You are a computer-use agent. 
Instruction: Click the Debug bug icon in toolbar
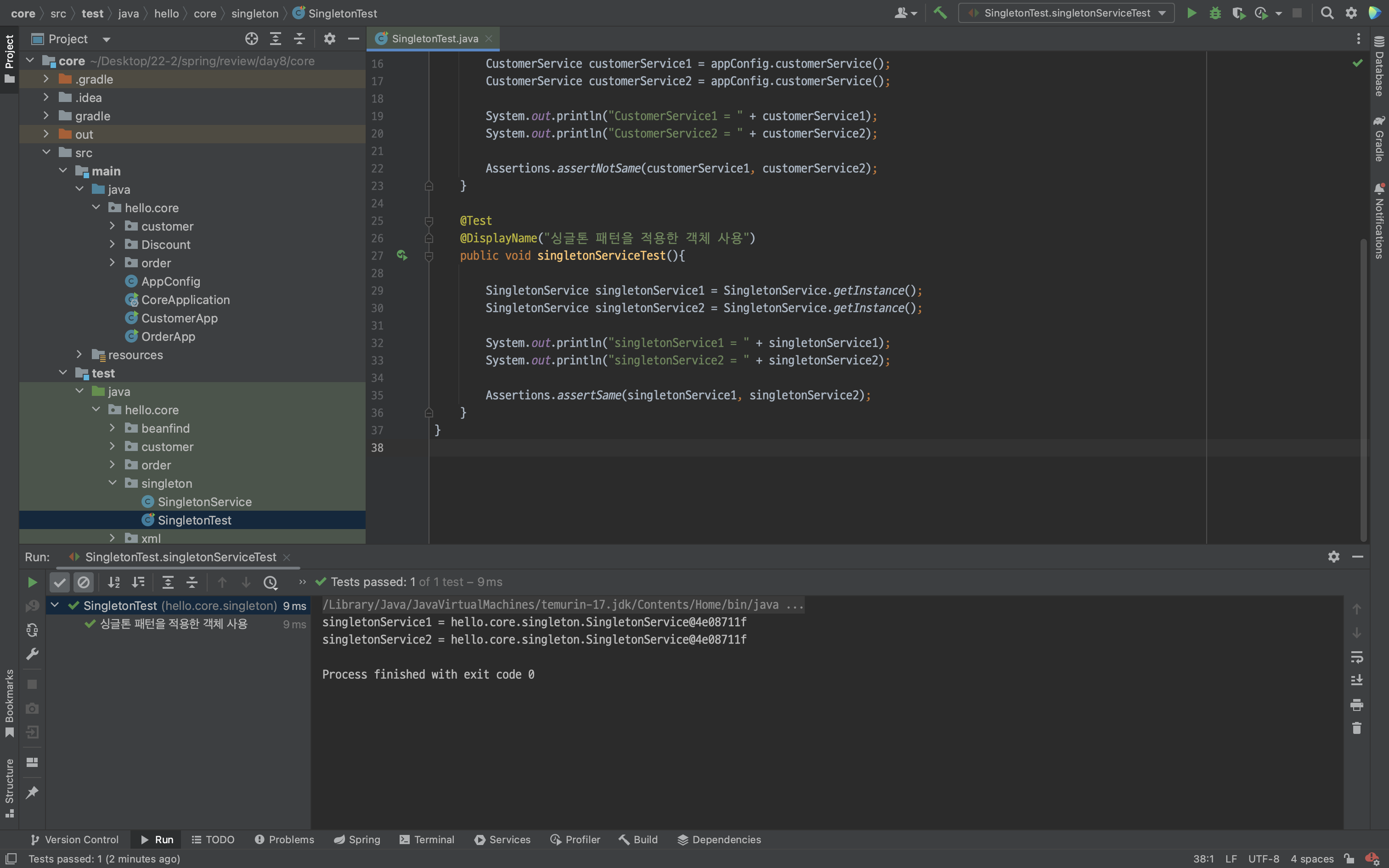(x=1214, y=13)
